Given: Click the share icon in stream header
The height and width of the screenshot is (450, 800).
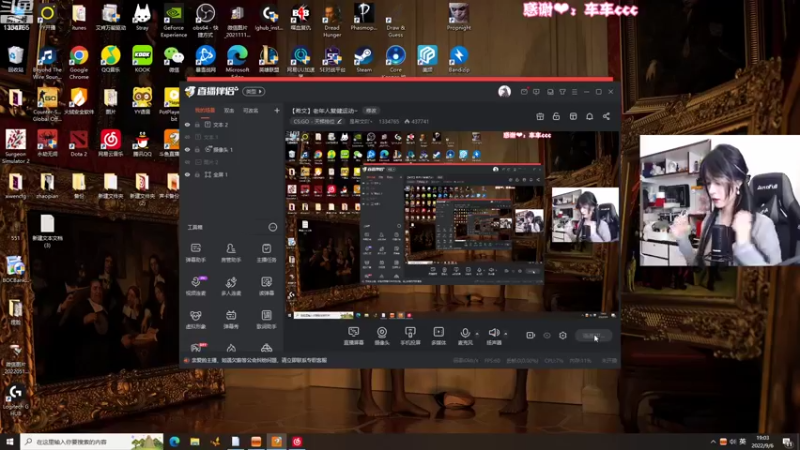Looking at the screenshot, I should coord(606,116).
